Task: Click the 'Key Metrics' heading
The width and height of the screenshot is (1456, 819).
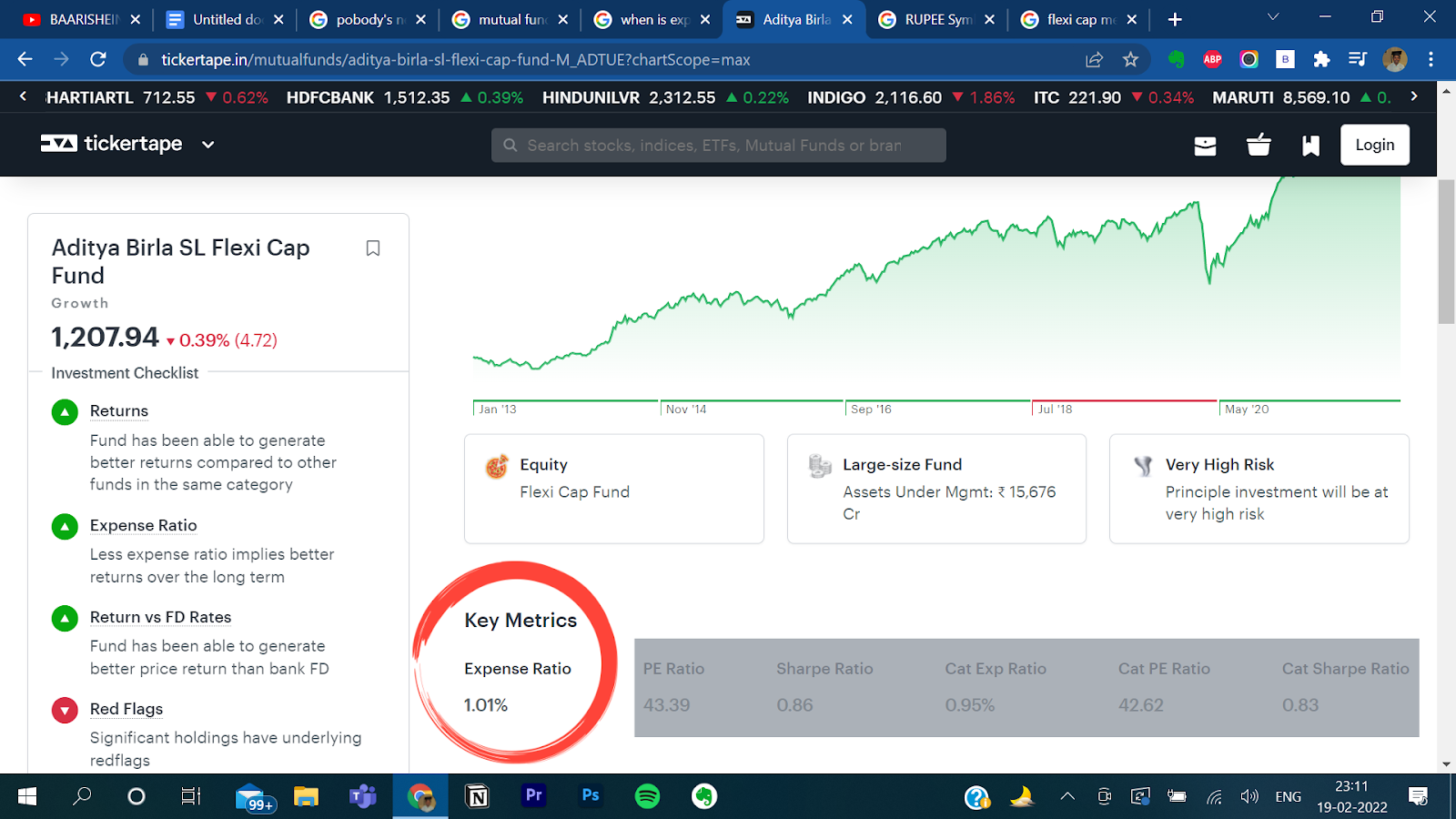Action: click(x=521, y=621)
